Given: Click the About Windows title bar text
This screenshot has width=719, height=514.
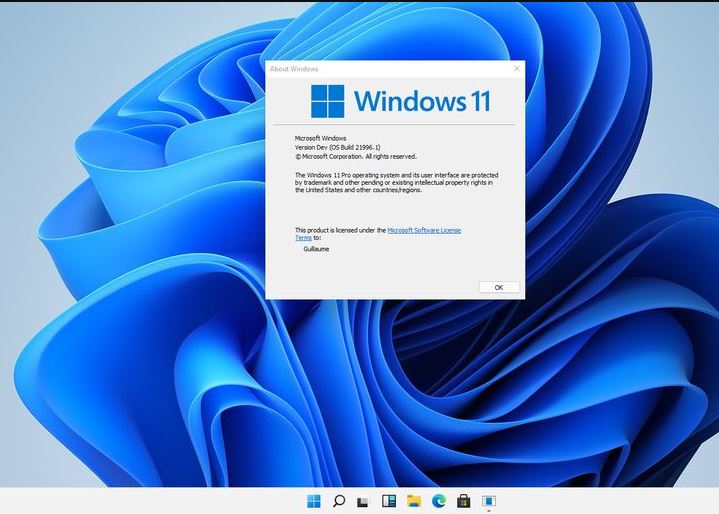Looking at the screenshot, I should 294,69.
